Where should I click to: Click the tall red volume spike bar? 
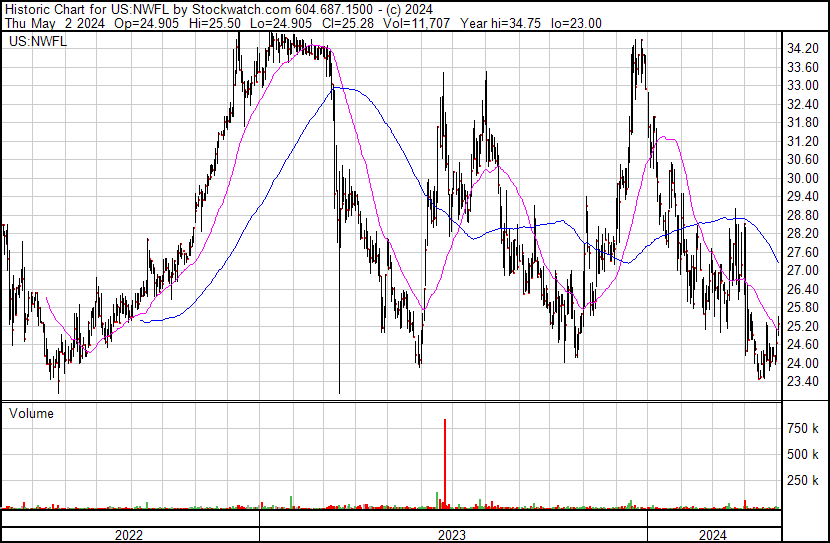445,464
